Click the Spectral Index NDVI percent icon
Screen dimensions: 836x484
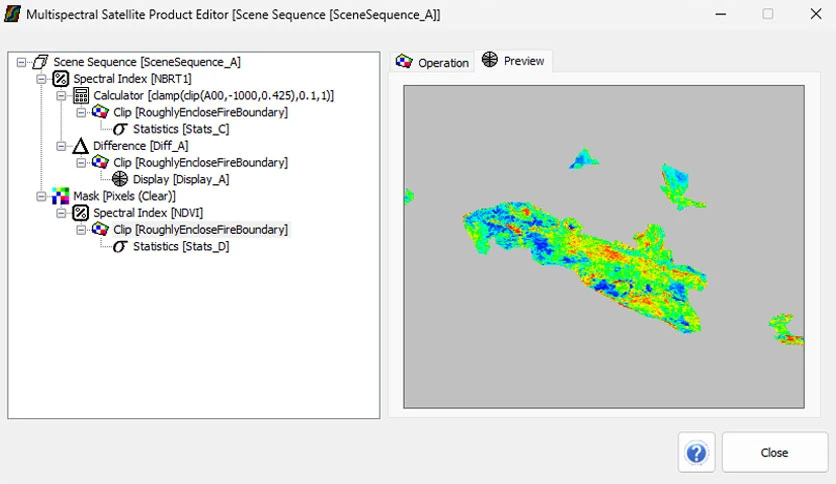[x=81, y=213]
